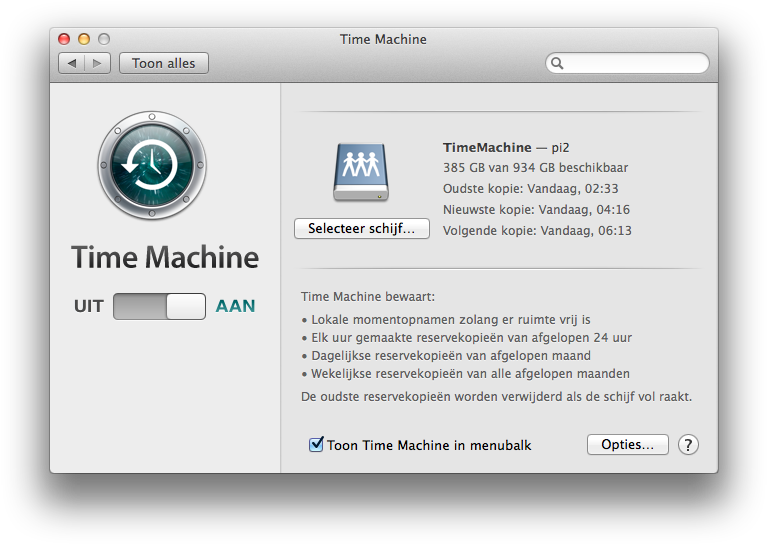The width and height of the screenshot is (767, 544).
Task: Open the Selecteer schijf… dialog
Action: click(361, 228)
